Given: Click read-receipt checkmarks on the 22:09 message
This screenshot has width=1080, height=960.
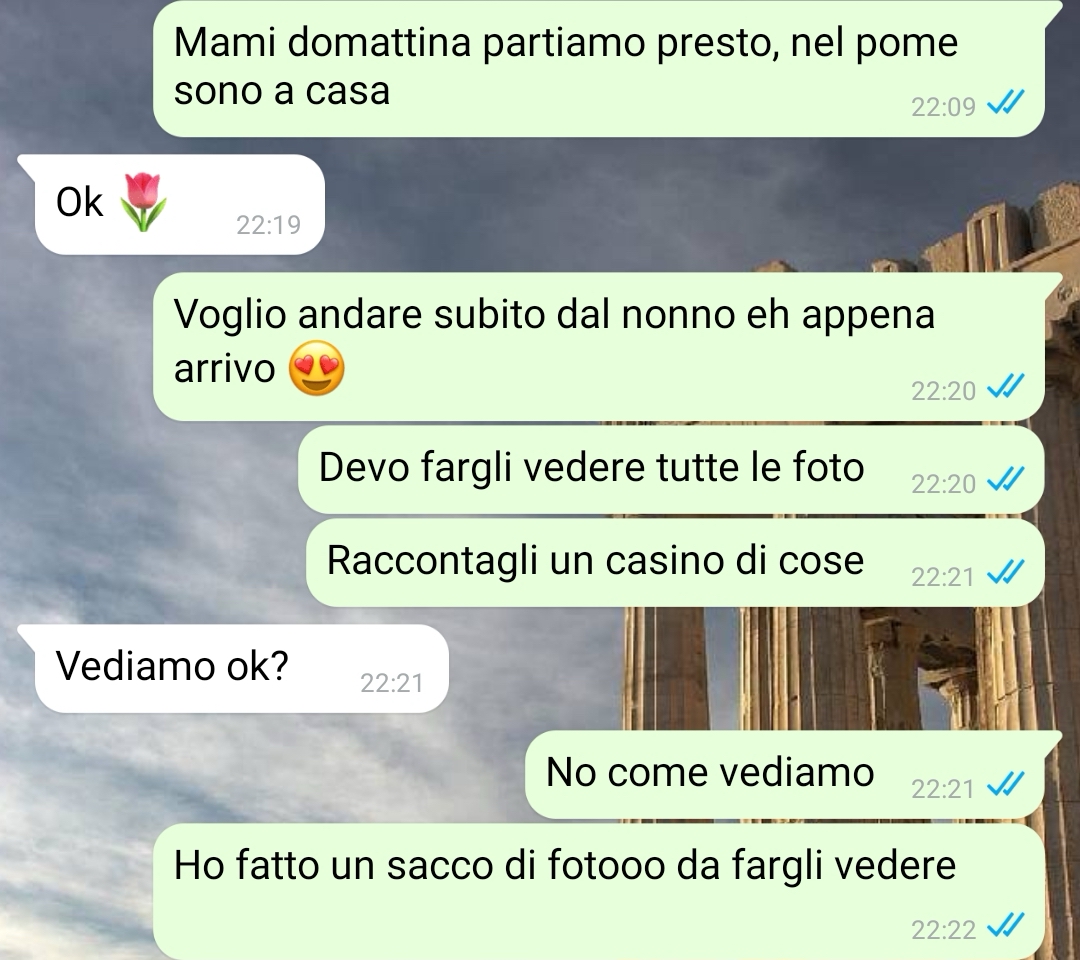Looking at the screenshot, I should coord(1006,104).
